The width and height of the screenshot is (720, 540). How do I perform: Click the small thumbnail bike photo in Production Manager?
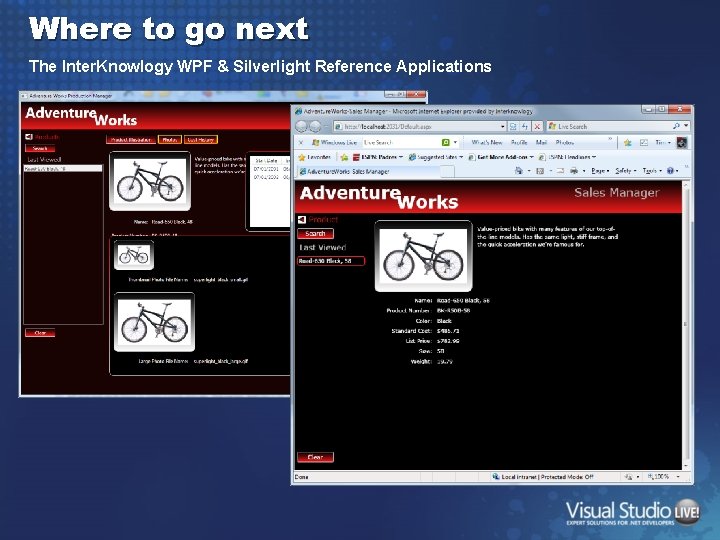134,255
